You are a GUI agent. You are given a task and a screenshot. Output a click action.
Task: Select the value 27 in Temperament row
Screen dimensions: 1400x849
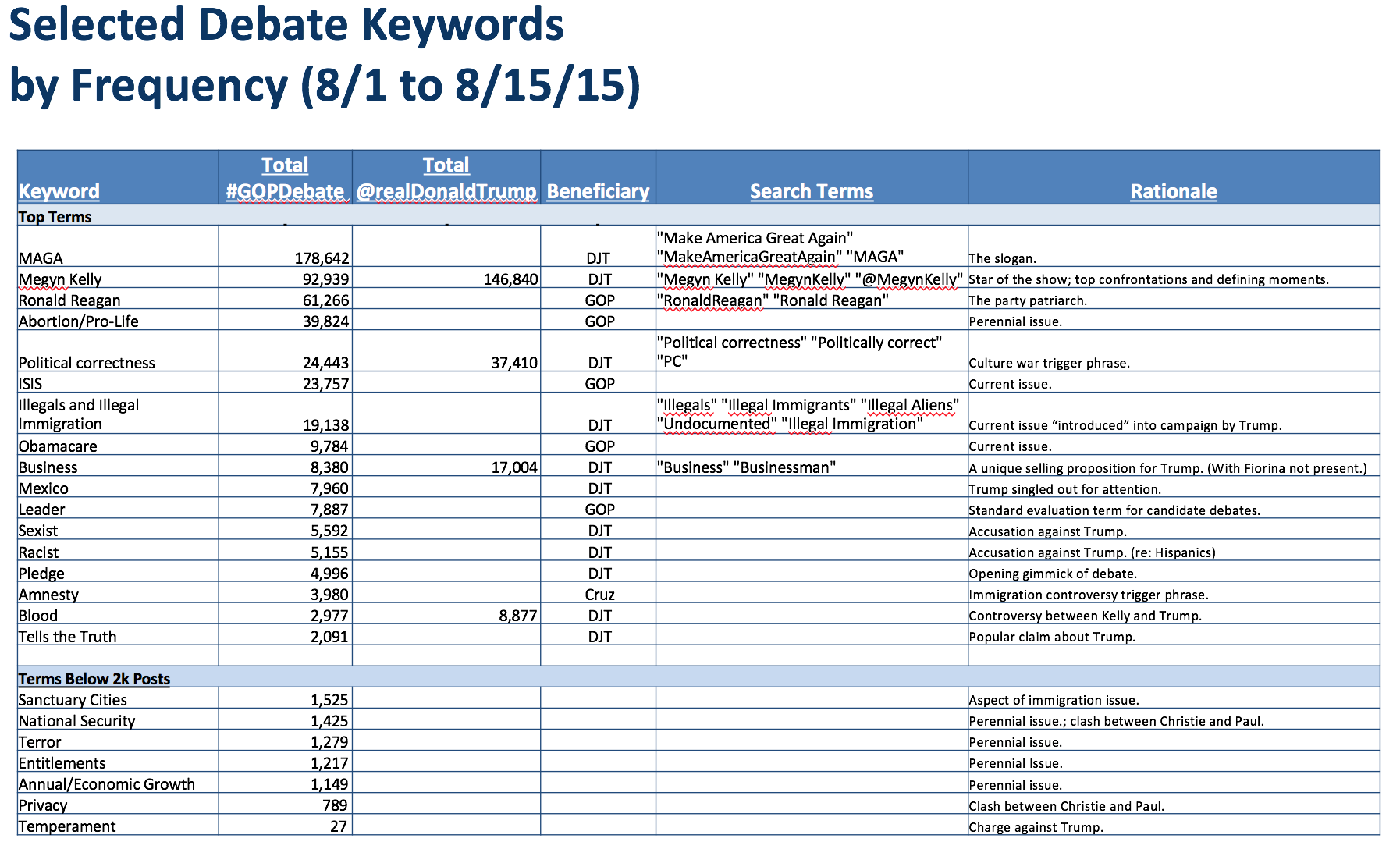(x=339, y=826)
